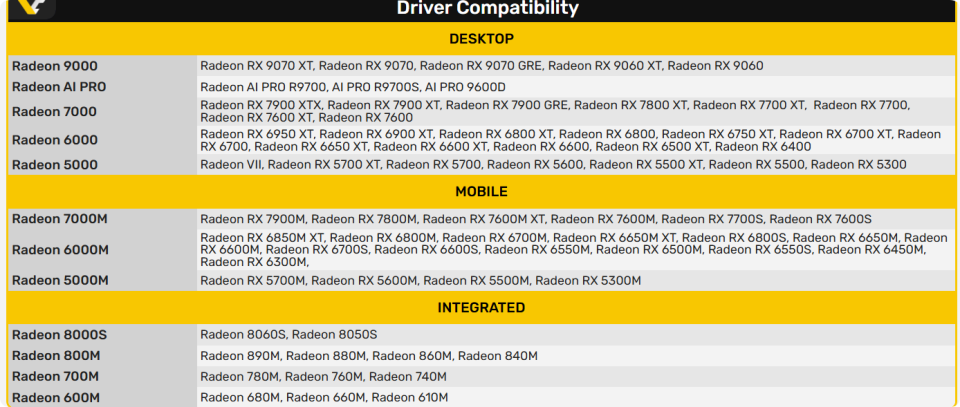
Task: Click the Radeon 600M row label
Action: [x=56, y=398]
